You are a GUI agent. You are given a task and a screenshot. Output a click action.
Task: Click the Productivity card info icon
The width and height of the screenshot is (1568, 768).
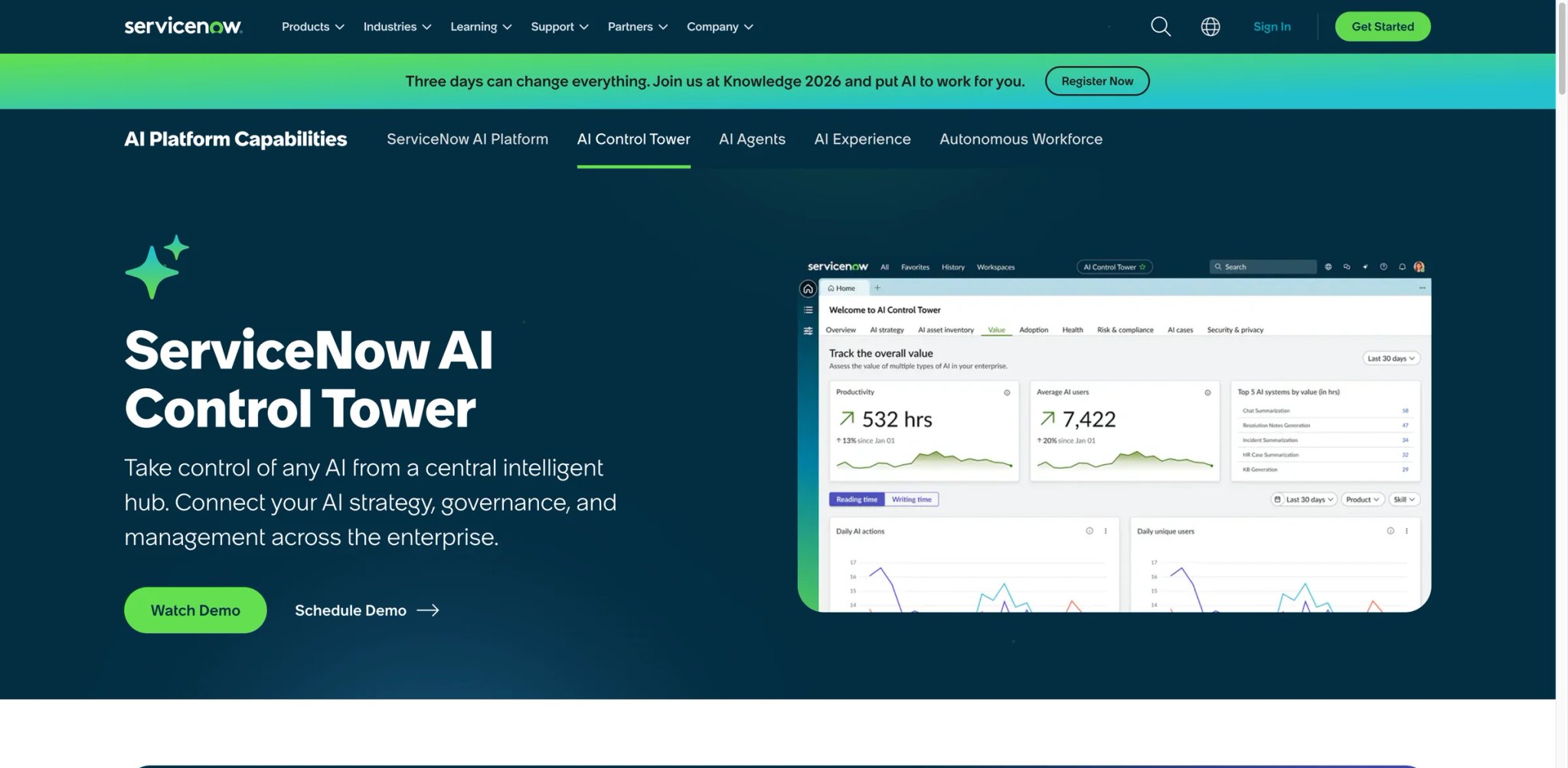pos(1007,393)
